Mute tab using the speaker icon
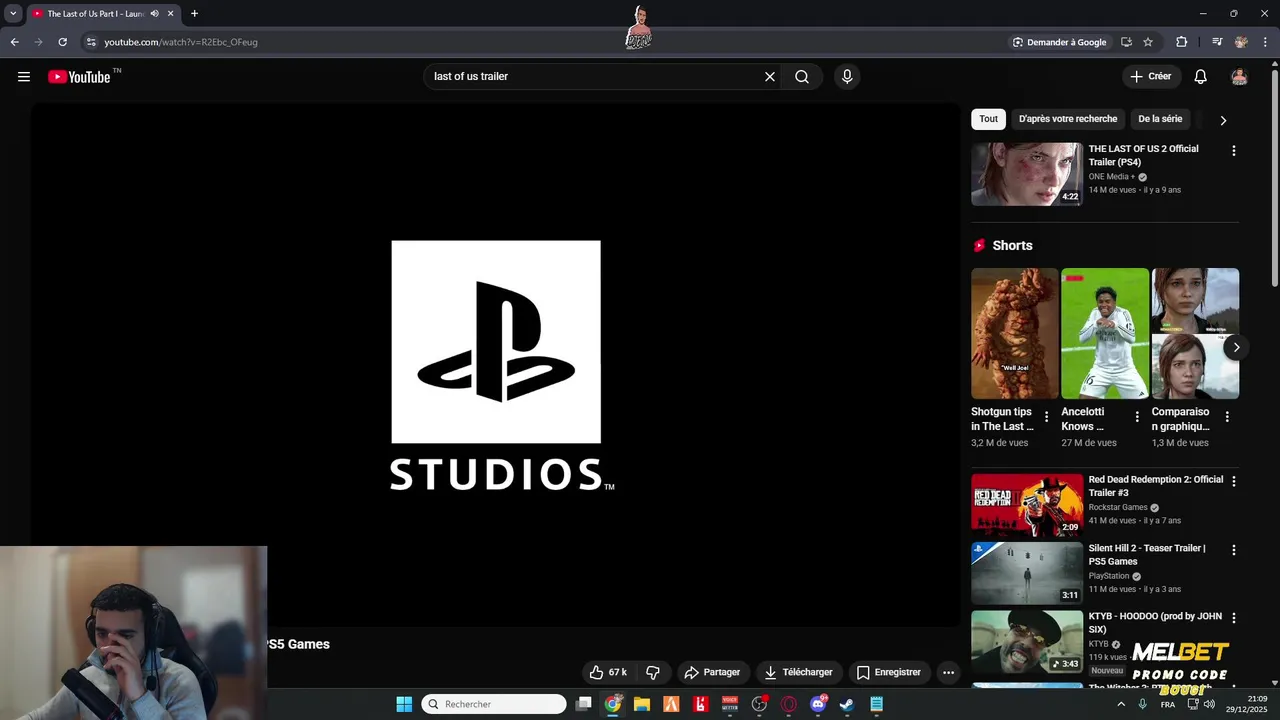This screenshot has width=1280, height=720. pyautogui.click(x=154, y=14)
